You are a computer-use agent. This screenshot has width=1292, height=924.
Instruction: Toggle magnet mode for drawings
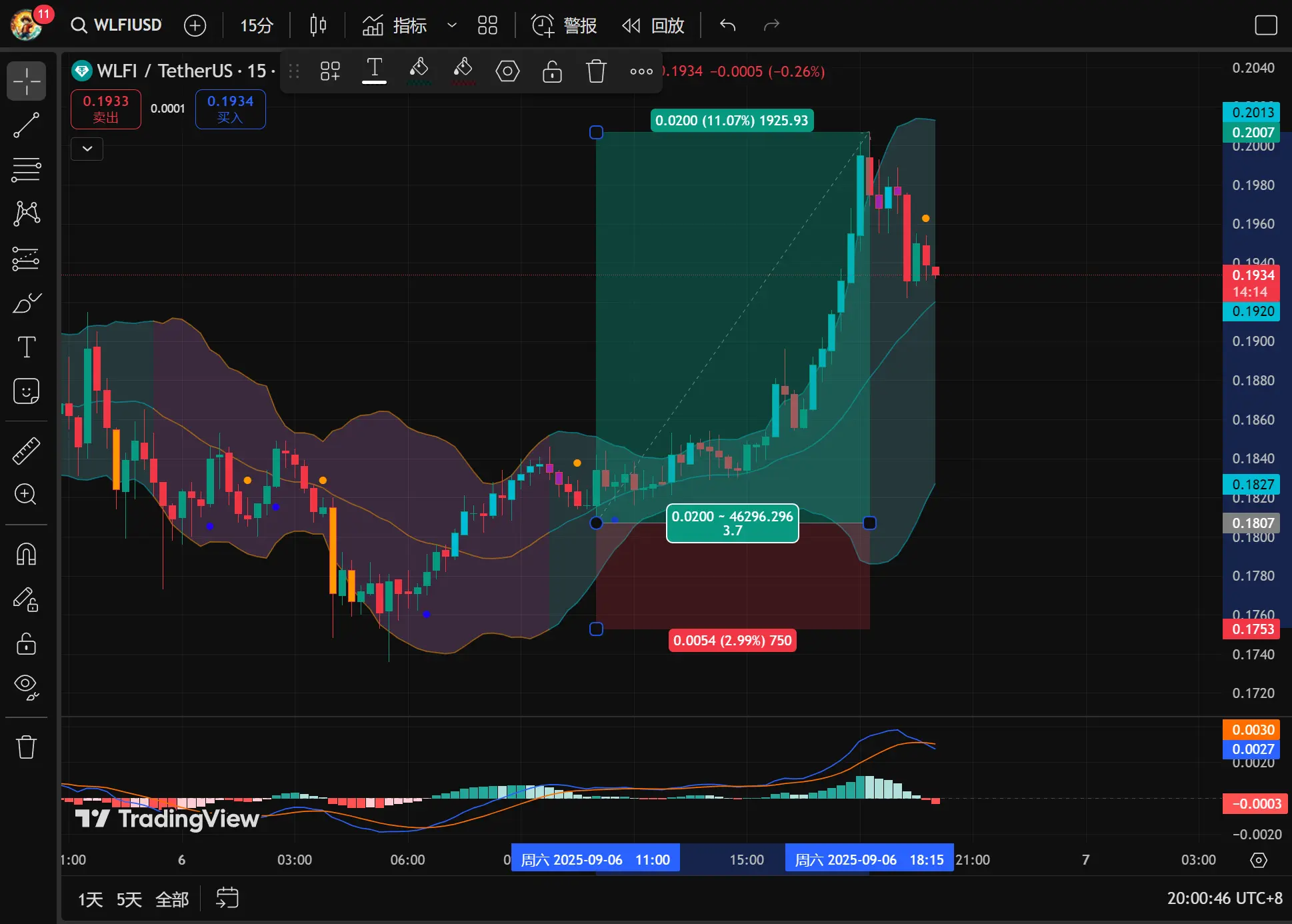point(26,554)
